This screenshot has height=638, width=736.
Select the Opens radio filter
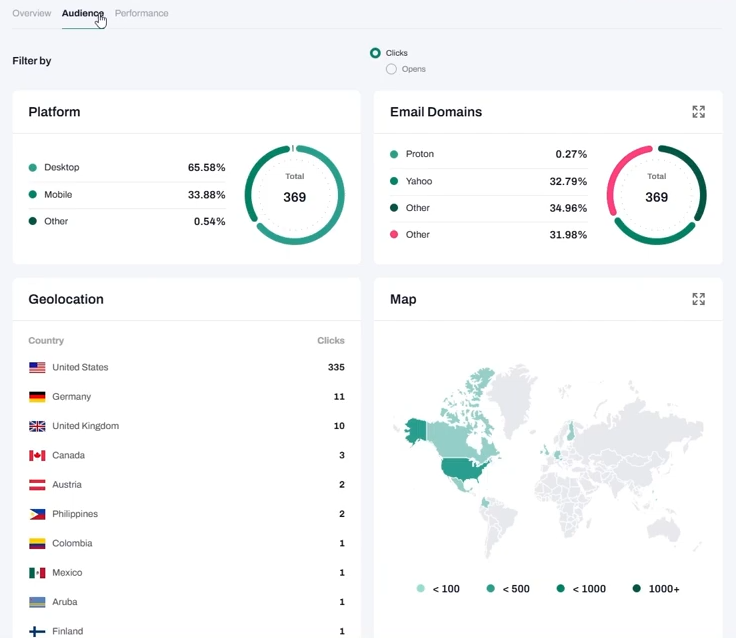pos(391,69)
